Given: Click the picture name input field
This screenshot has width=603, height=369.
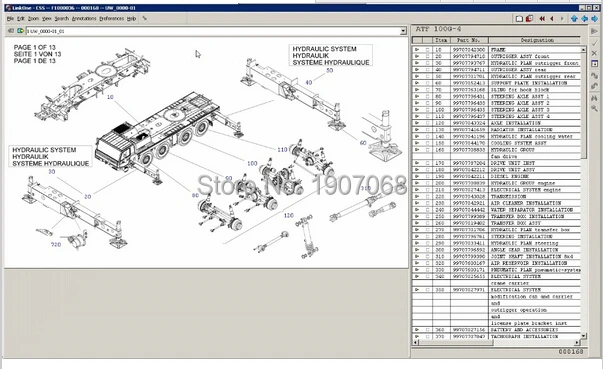Looking at the screenshot, I should click(x=213, y=31).
